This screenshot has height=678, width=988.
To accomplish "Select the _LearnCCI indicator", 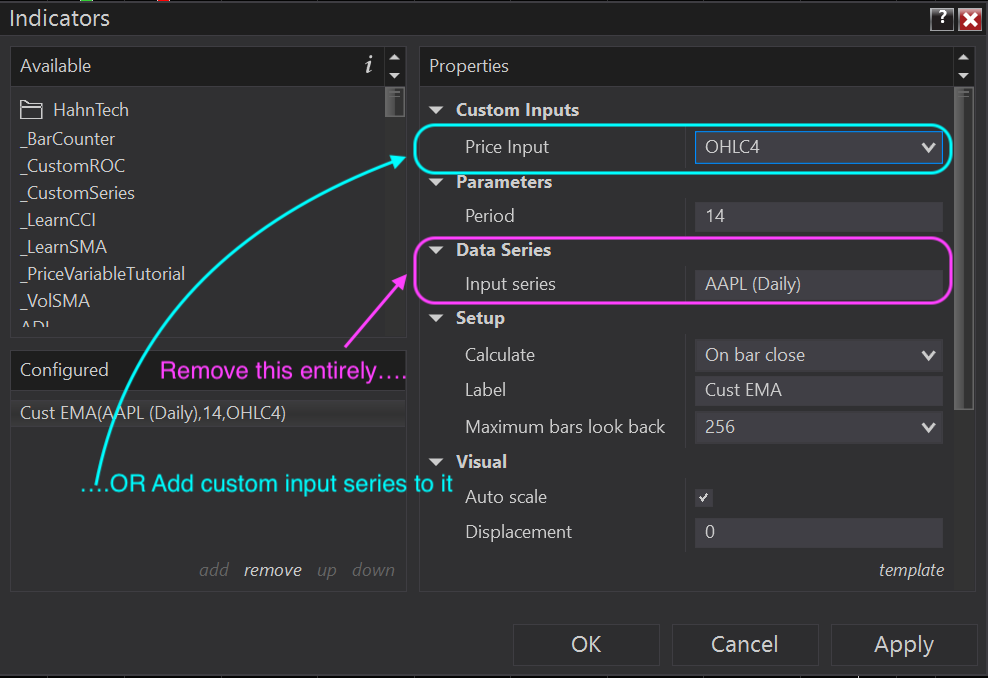I will [58, 220].
